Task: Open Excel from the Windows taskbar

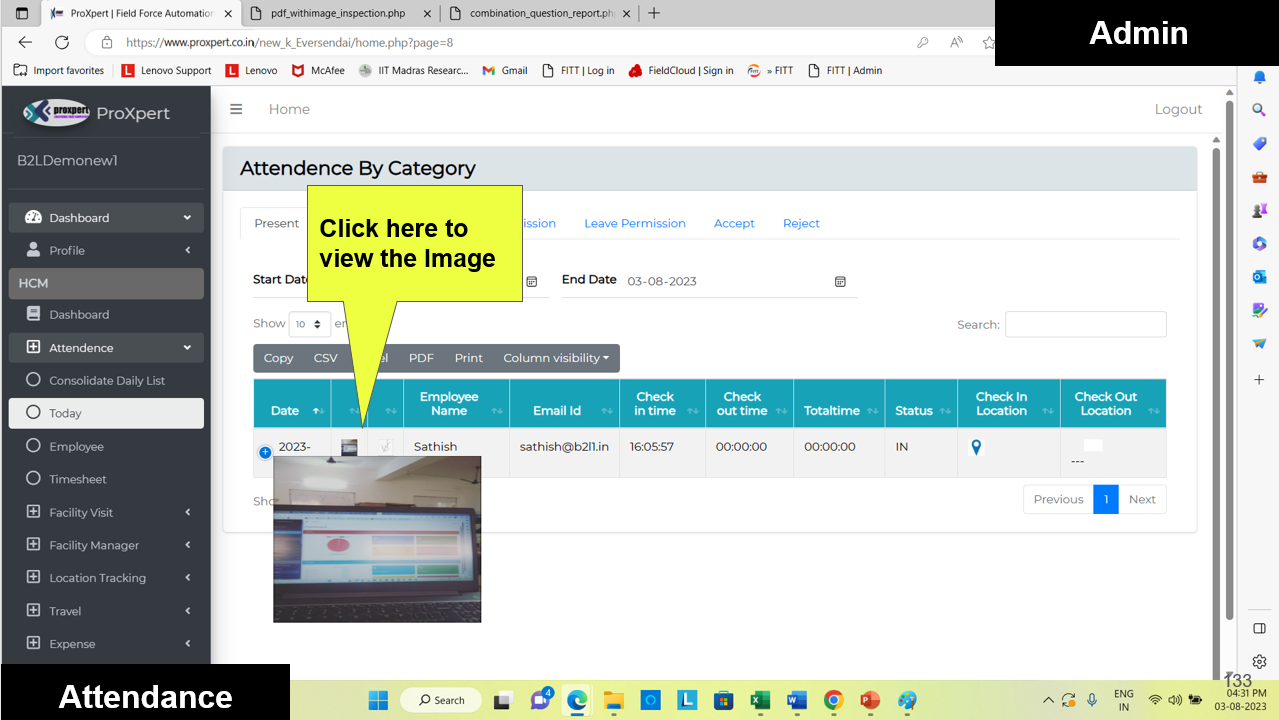Action: (760, 700)
